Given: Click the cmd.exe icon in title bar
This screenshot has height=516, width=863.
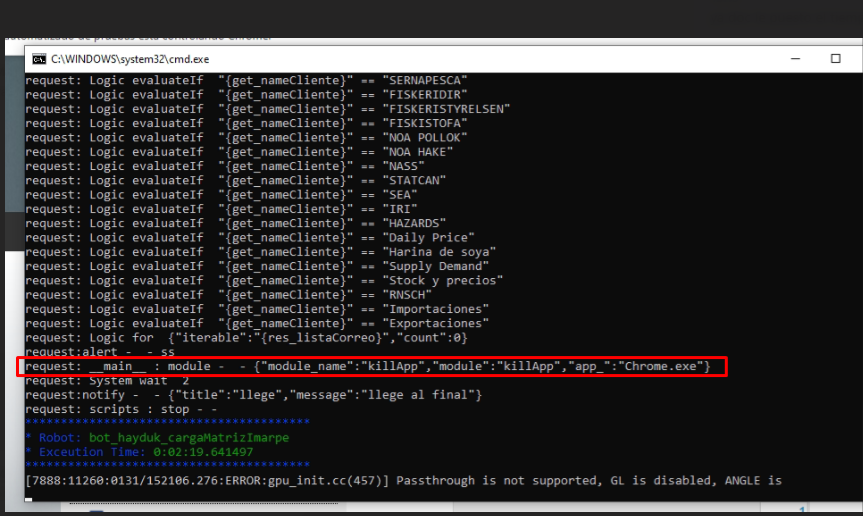Looking at the screenshot, I should coord(38,59).
